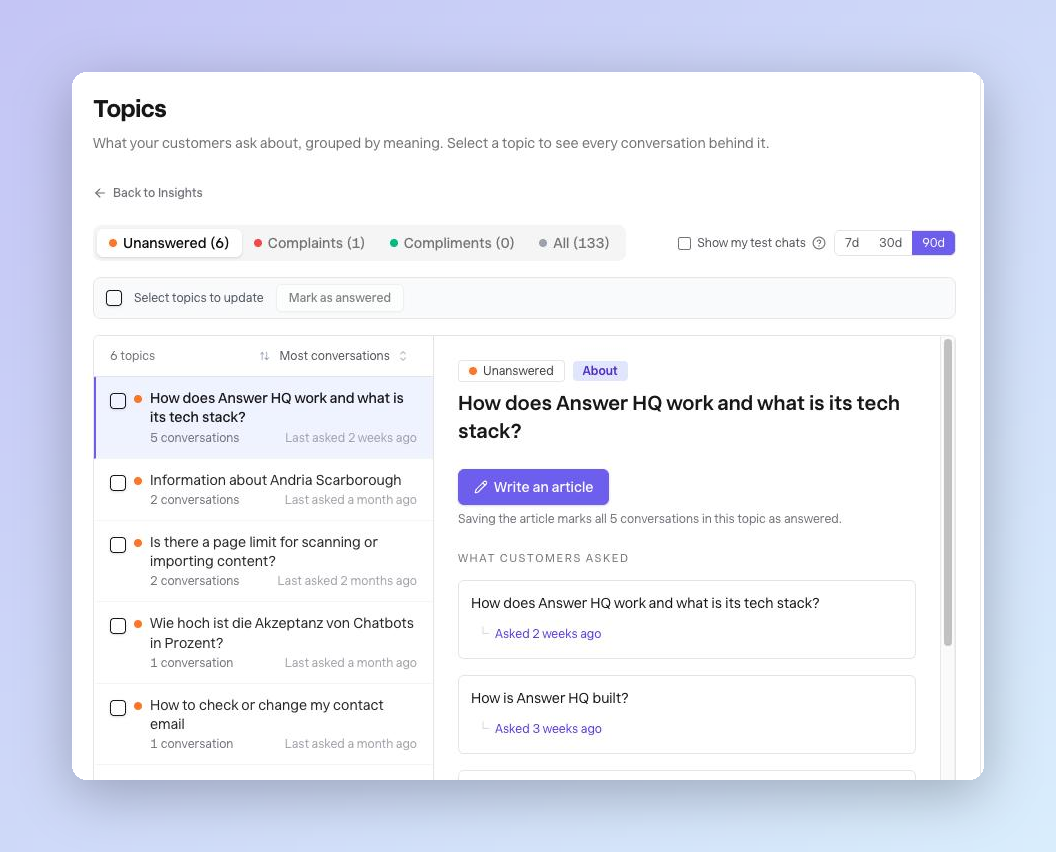Check the box for How does Answer HQ work topic

coord(118,401)
